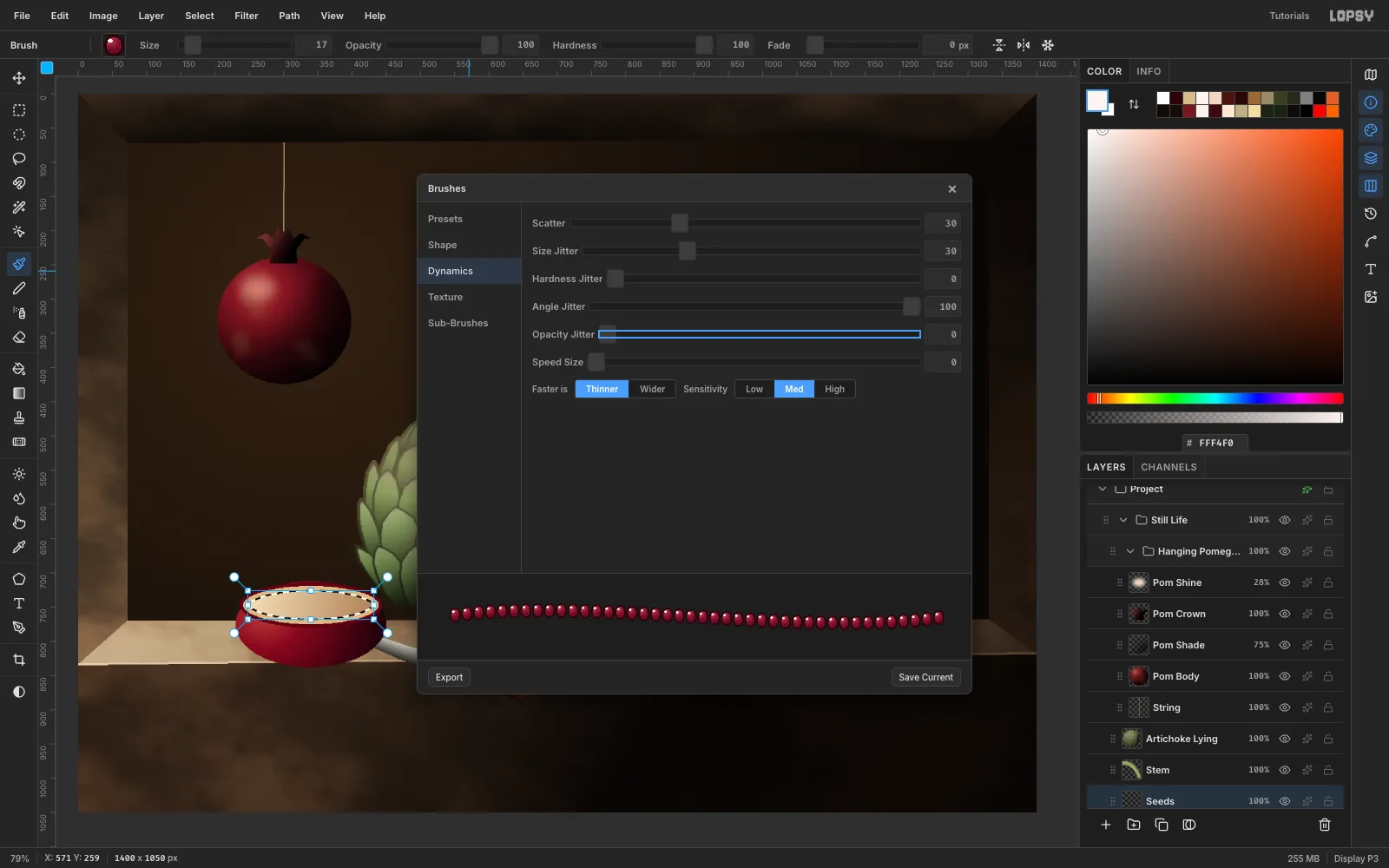The image size is (1389, 868).
Task: Open the Filter menu
Action: coord(247,16)
